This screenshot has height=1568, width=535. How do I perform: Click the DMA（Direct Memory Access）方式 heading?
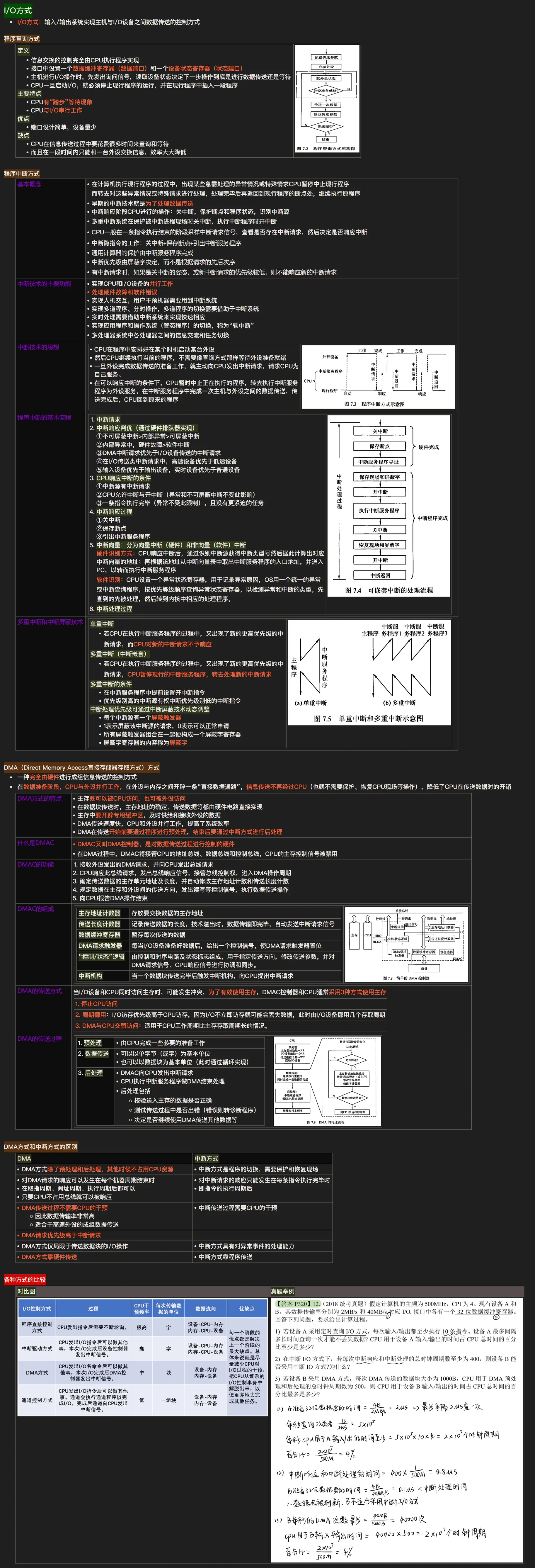pos(81,767)
